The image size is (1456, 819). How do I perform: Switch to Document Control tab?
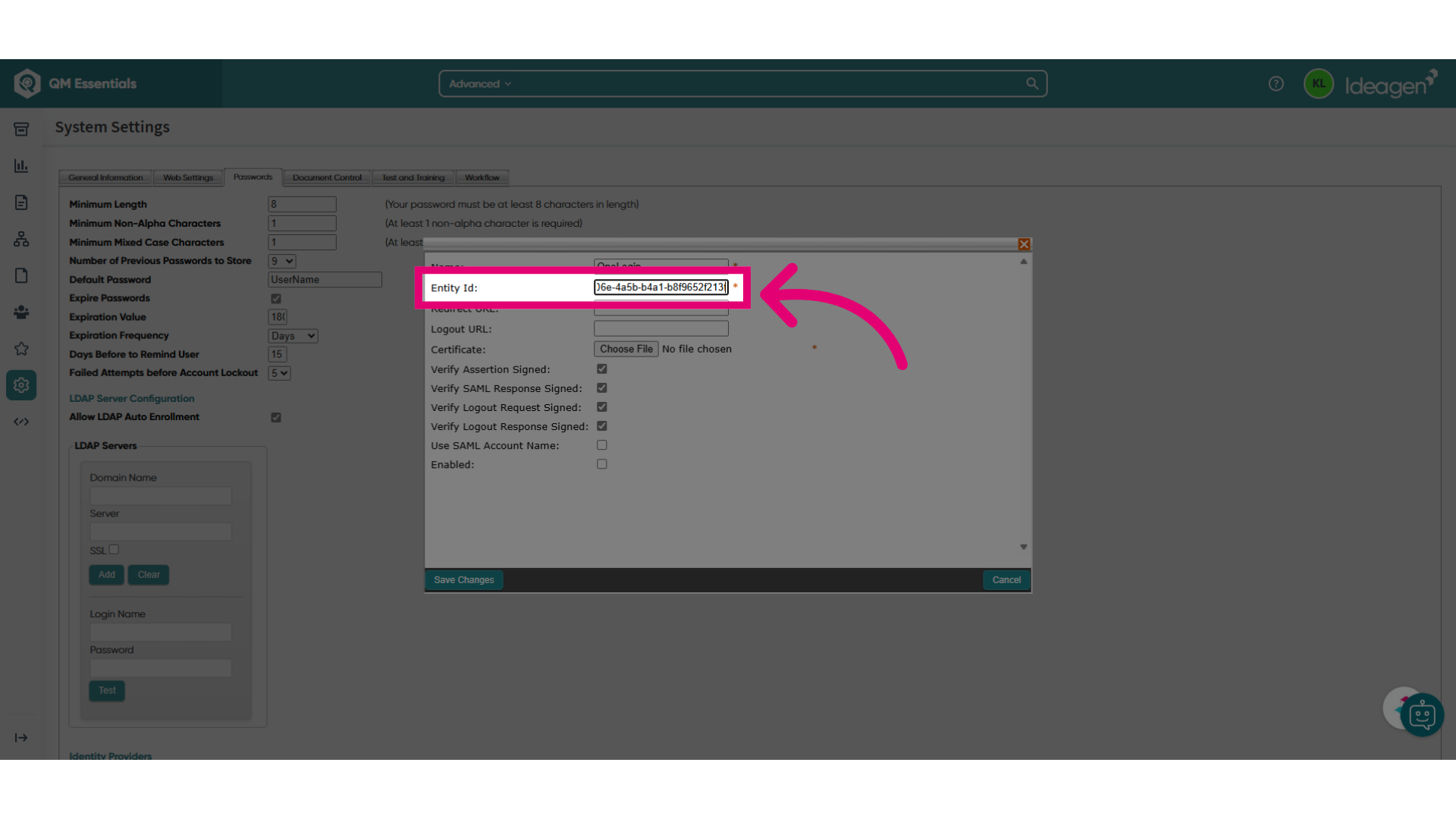click(x=327, y=177)
